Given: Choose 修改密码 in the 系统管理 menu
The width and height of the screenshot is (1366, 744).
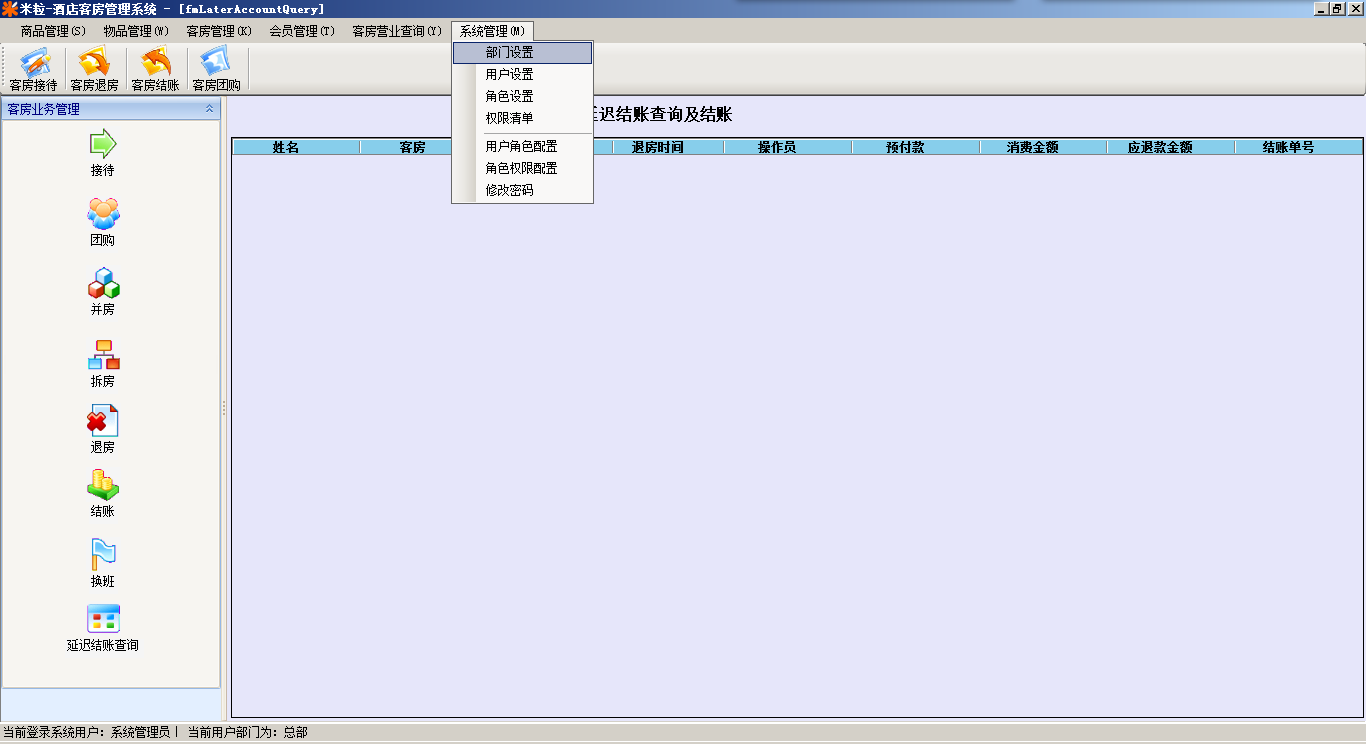Looking at the screenshot, I should click(x=510, y=190).
